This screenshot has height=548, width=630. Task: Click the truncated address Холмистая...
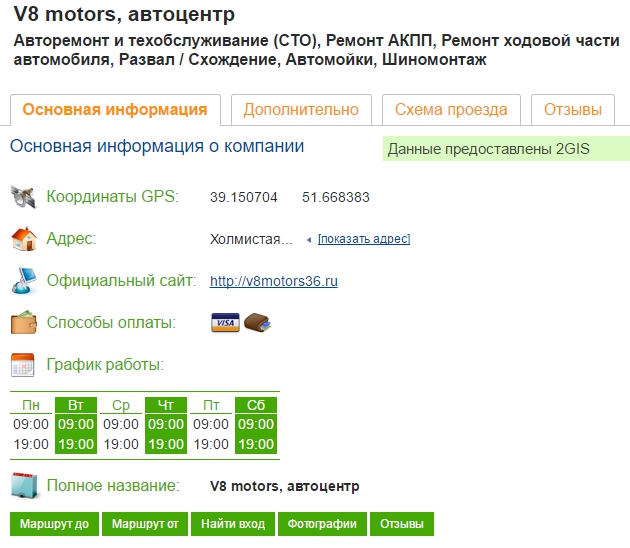point(251,239)
